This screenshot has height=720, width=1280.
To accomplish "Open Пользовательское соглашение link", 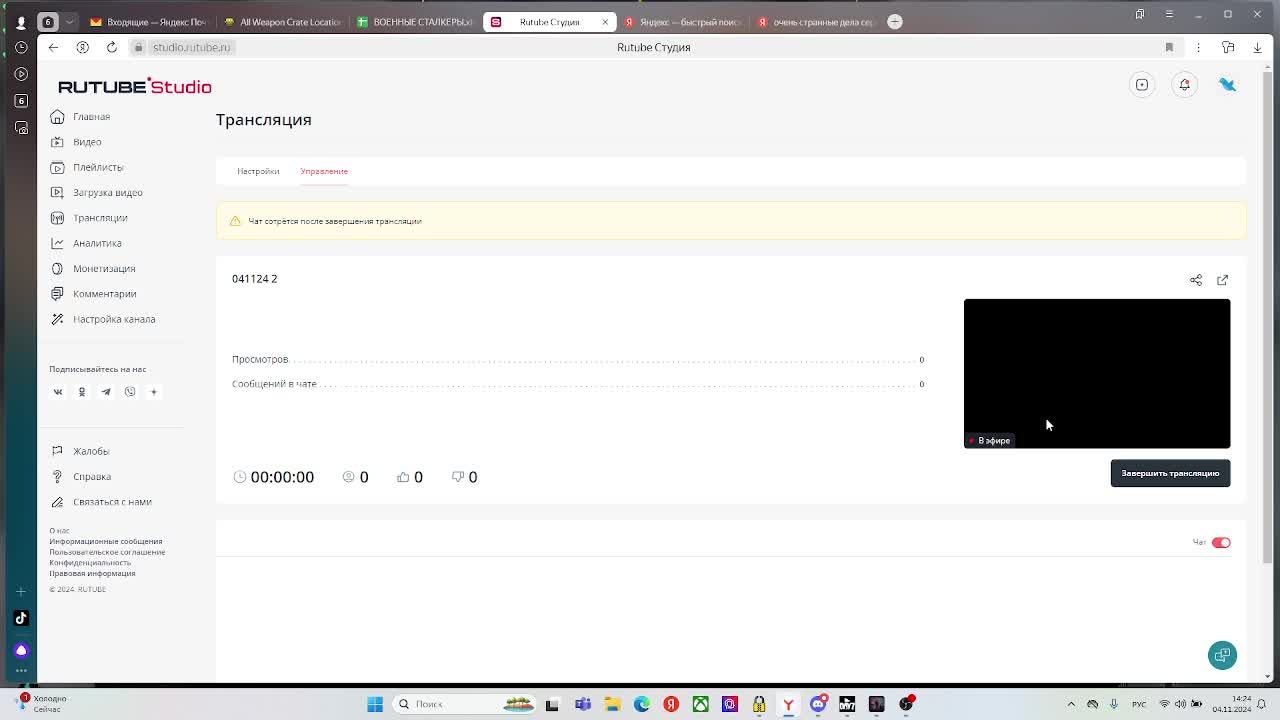I will point(107,552).
